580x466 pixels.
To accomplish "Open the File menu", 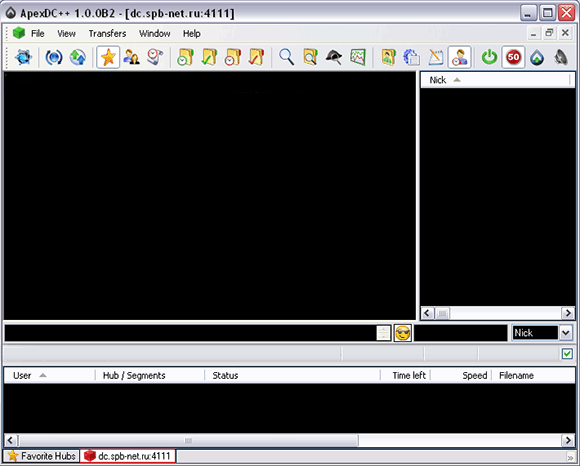I will click(38, 34).
